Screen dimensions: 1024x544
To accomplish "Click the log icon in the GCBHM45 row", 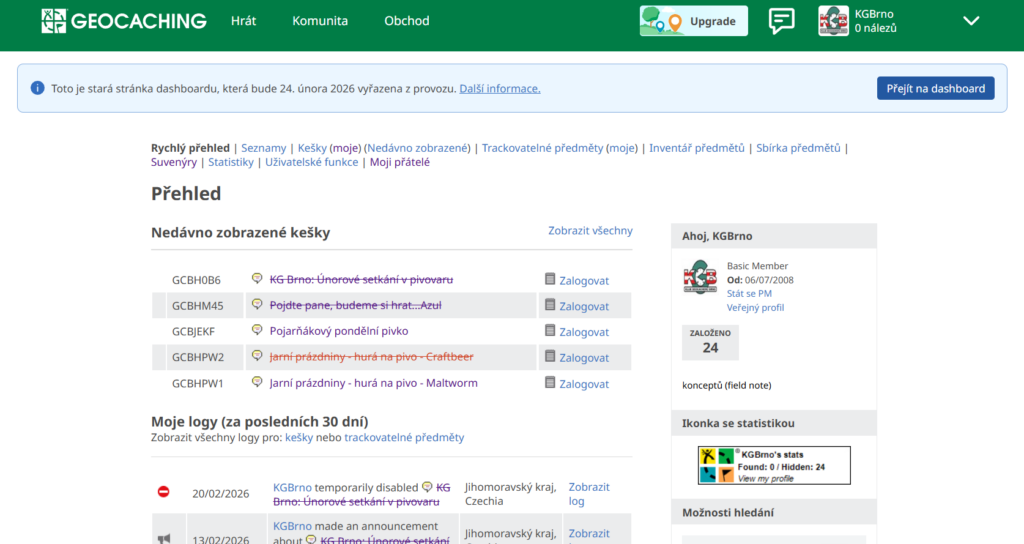I will click(550, 305).
